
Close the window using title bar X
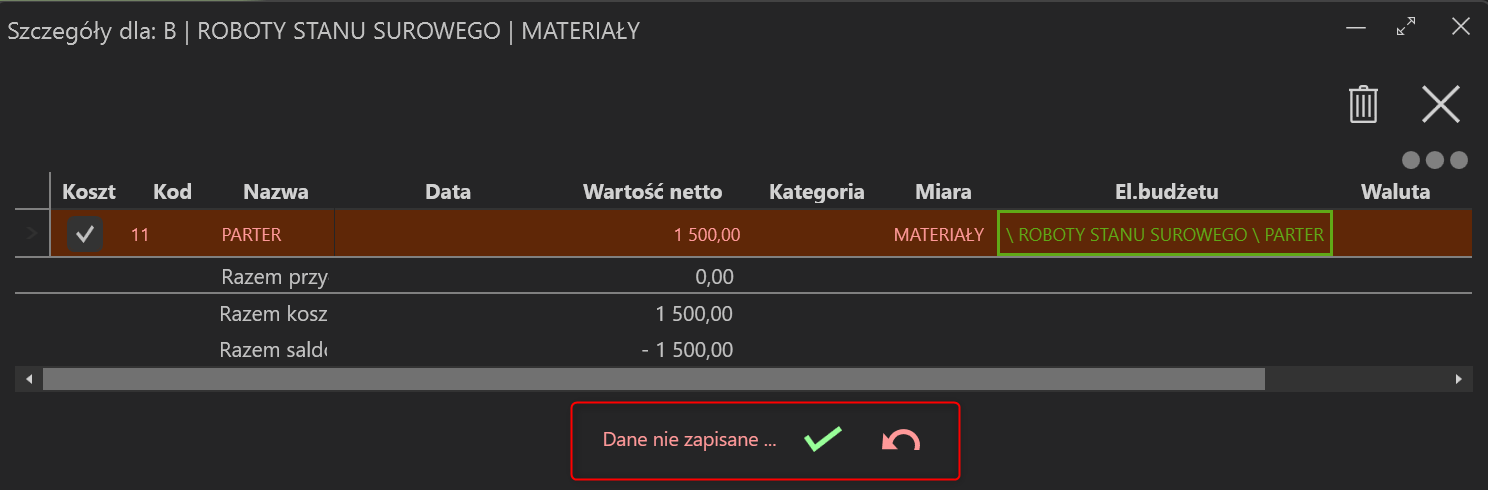1460,28
